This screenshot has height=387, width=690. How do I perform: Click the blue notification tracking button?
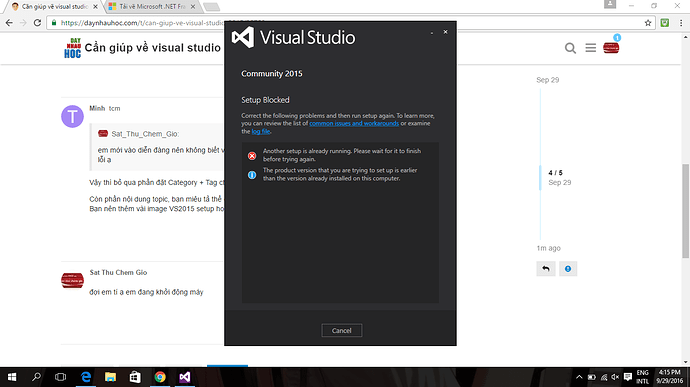pyautogui.click(x=568, y=269)
